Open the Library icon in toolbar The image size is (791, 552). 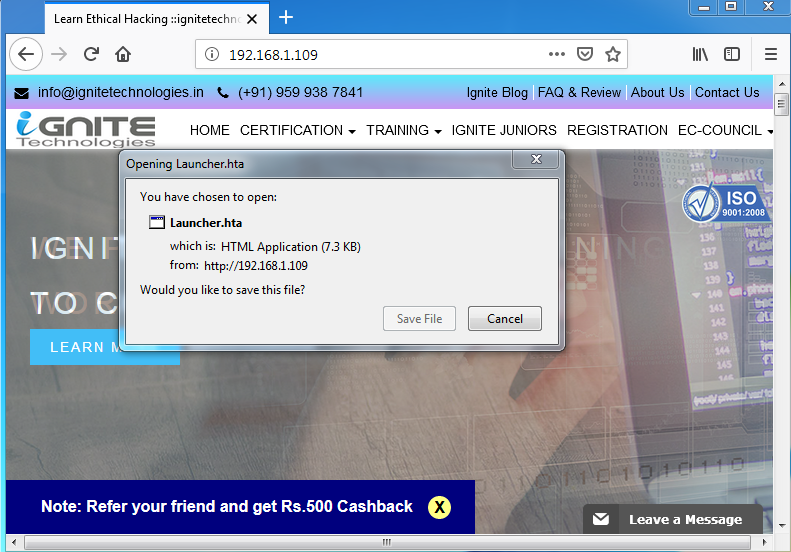point(700,54)
